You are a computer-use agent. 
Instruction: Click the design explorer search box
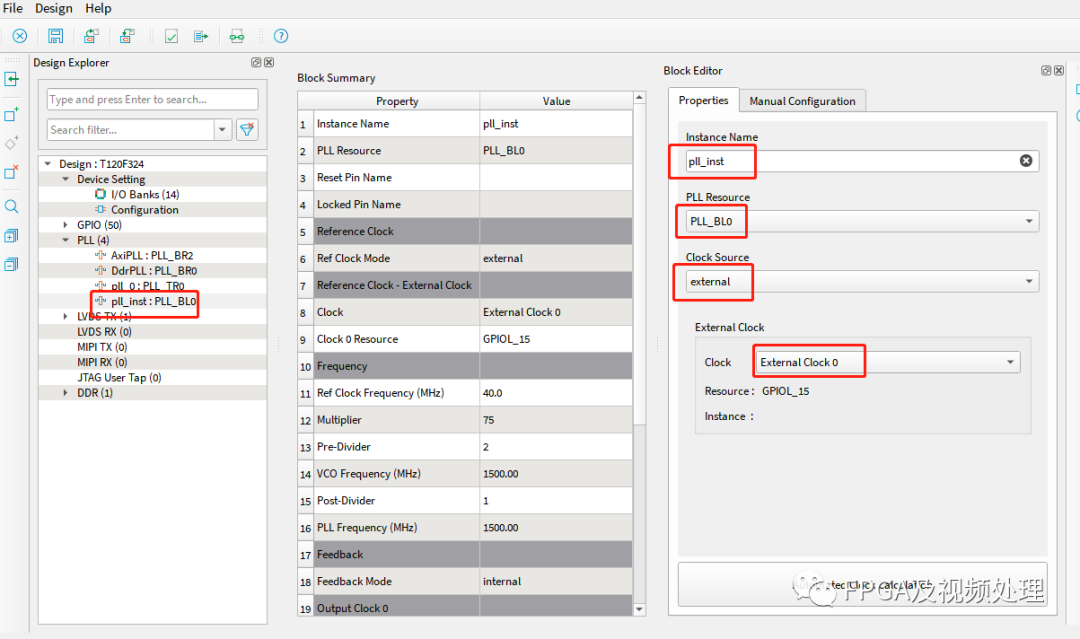pyautogui.click(x=152, y=99)
